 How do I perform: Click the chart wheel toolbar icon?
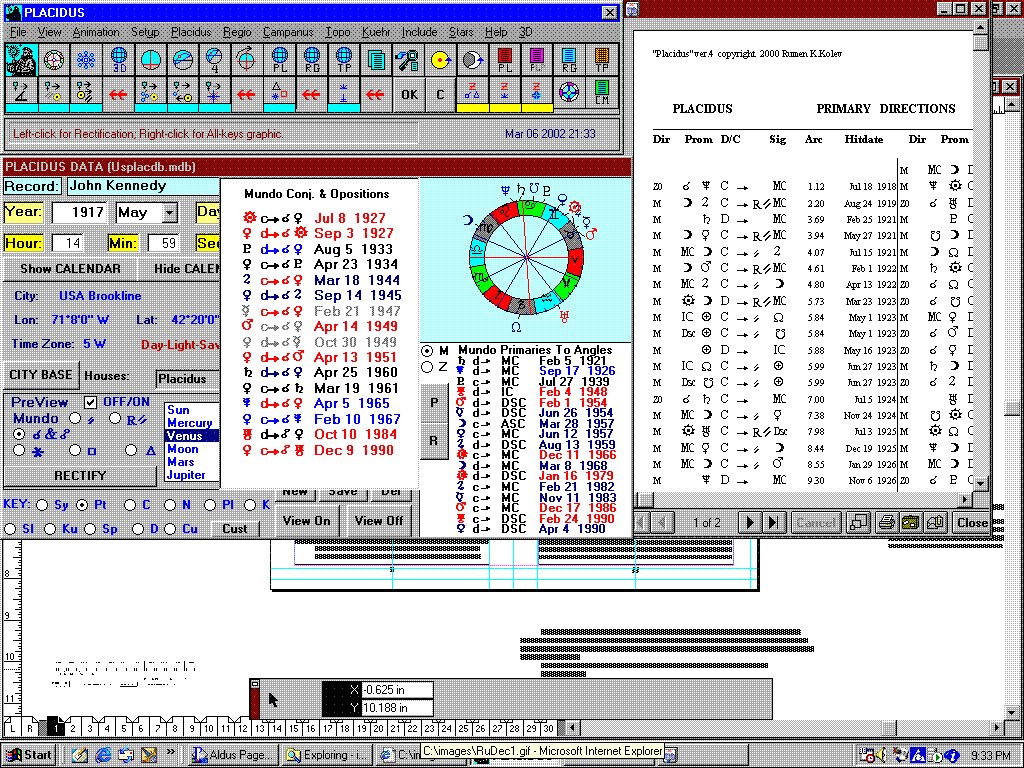54,60
